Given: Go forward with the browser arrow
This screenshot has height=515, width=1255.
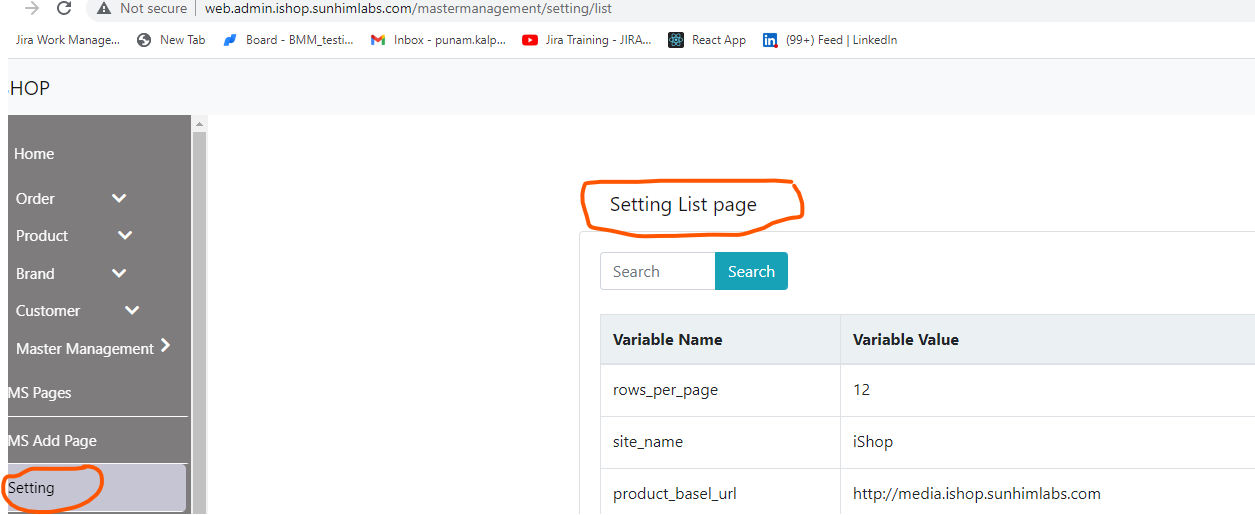Looking at the screenshot, I should (x=32, y=8).
